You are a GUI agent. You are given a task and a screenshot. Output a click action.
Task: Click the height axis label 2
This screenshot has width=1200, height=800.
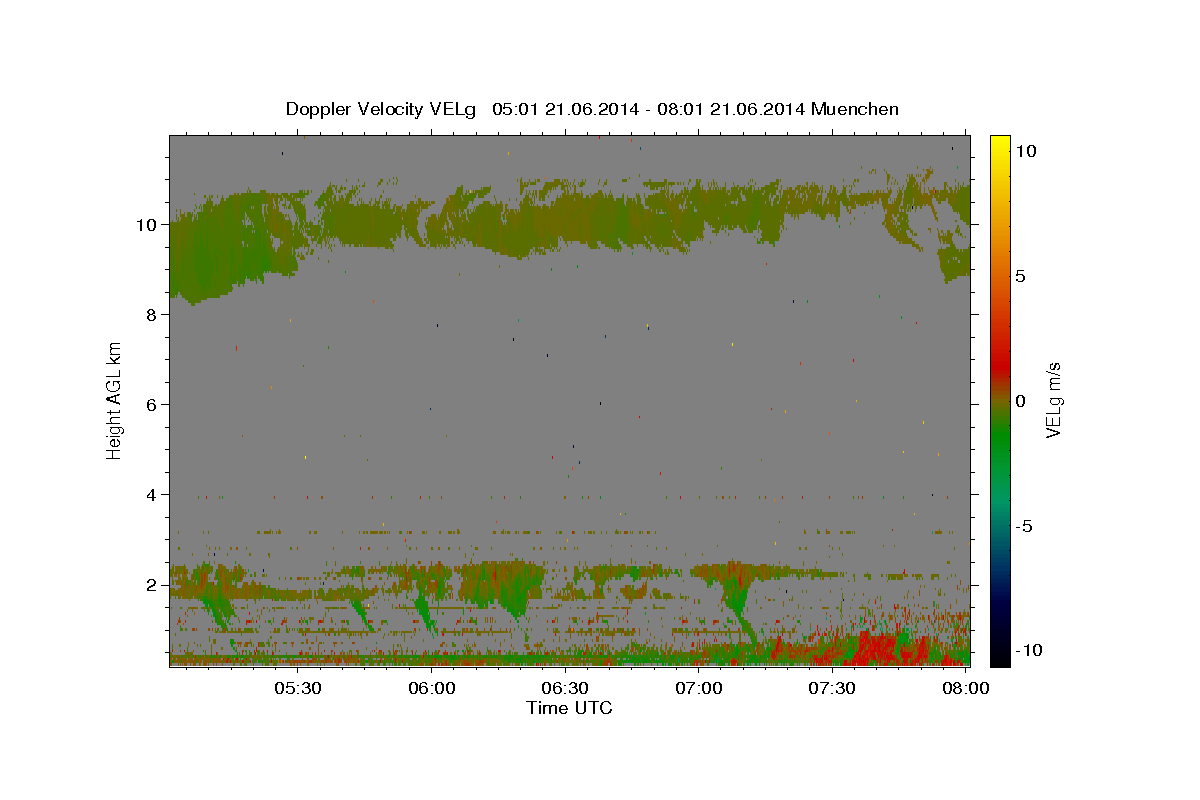(x=153, y=585)
